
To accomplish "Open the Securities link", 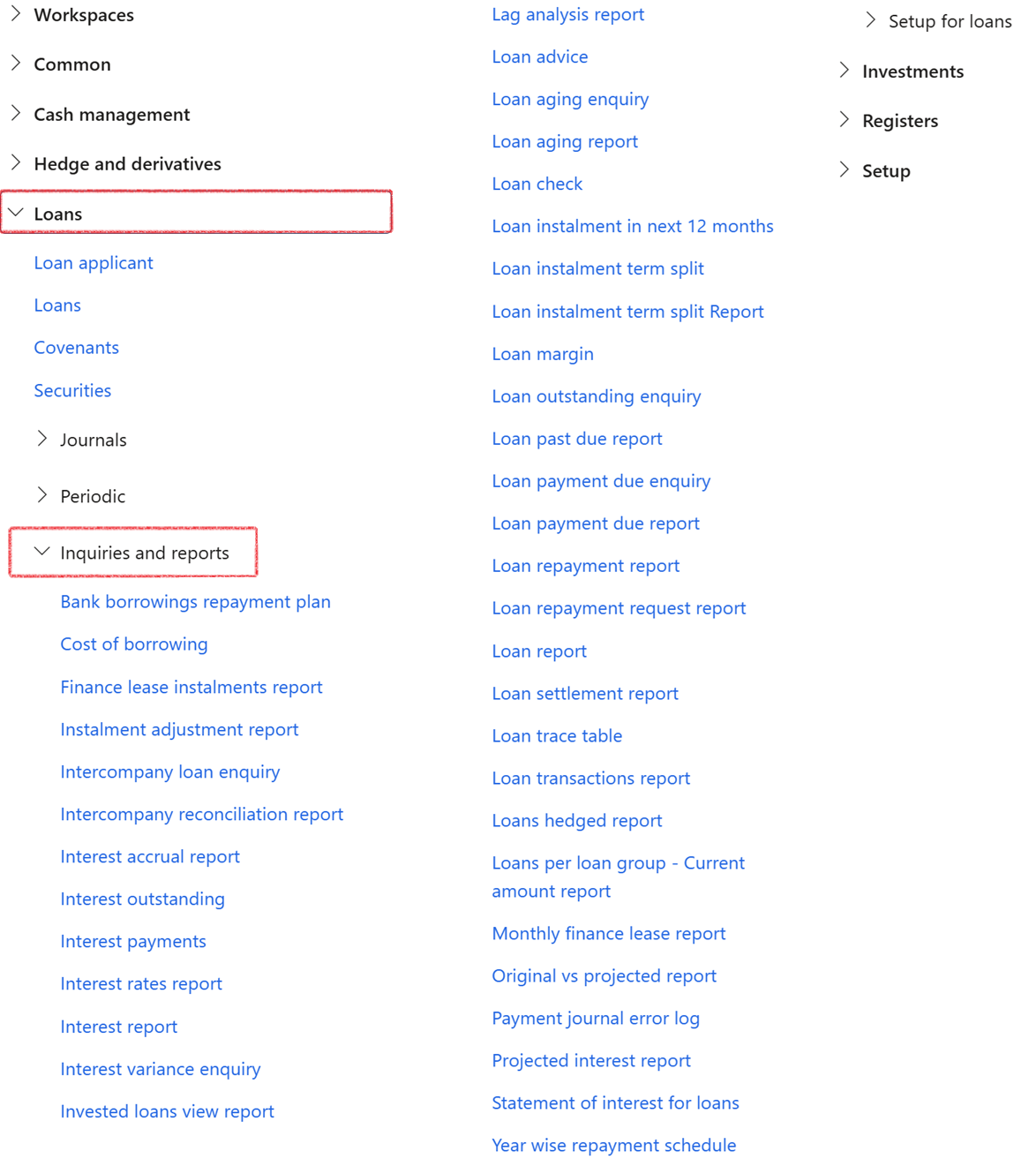I will click(72, 390).
